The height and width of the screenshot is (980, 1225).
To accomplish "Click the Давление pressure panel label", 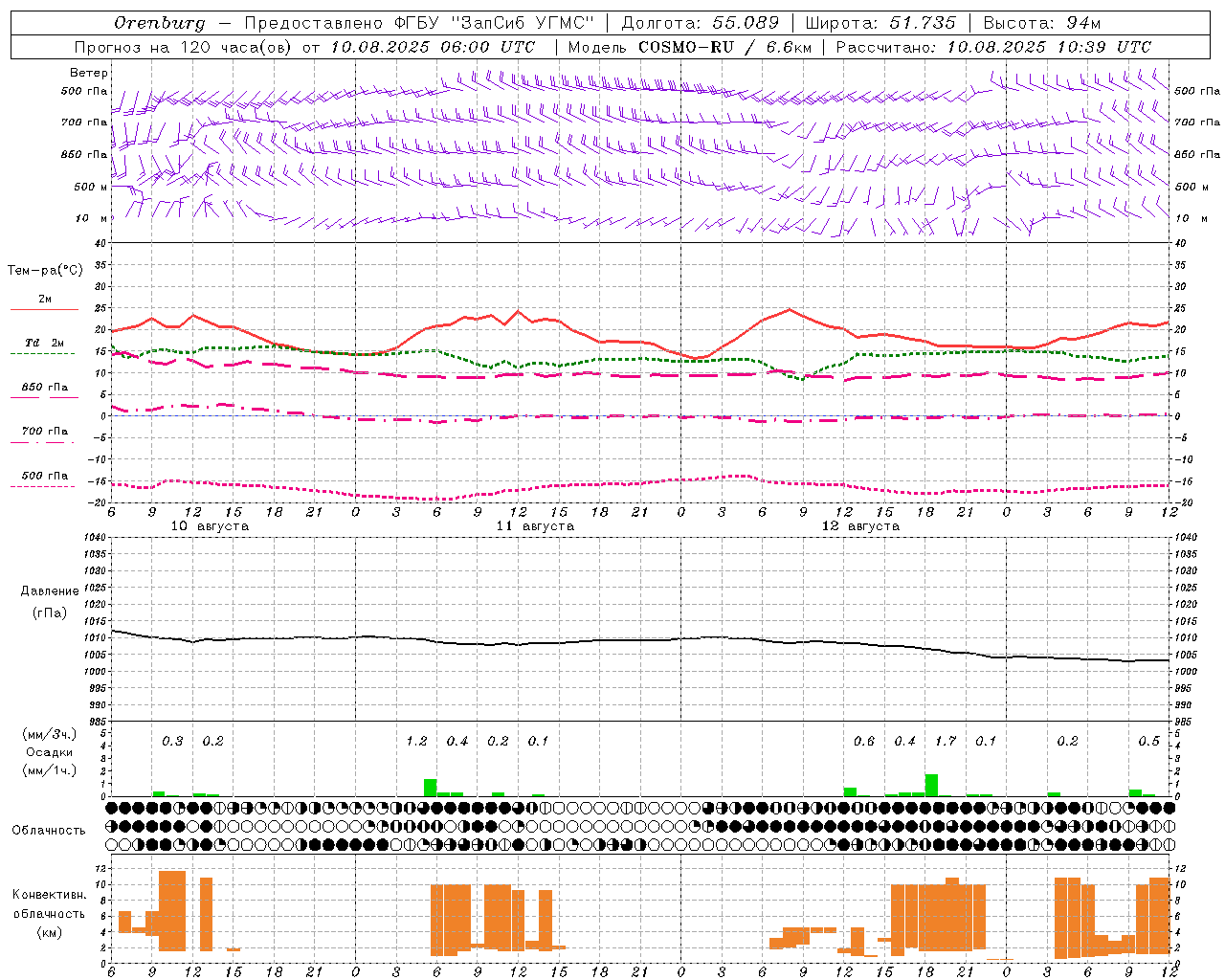I will pos(50,591).
